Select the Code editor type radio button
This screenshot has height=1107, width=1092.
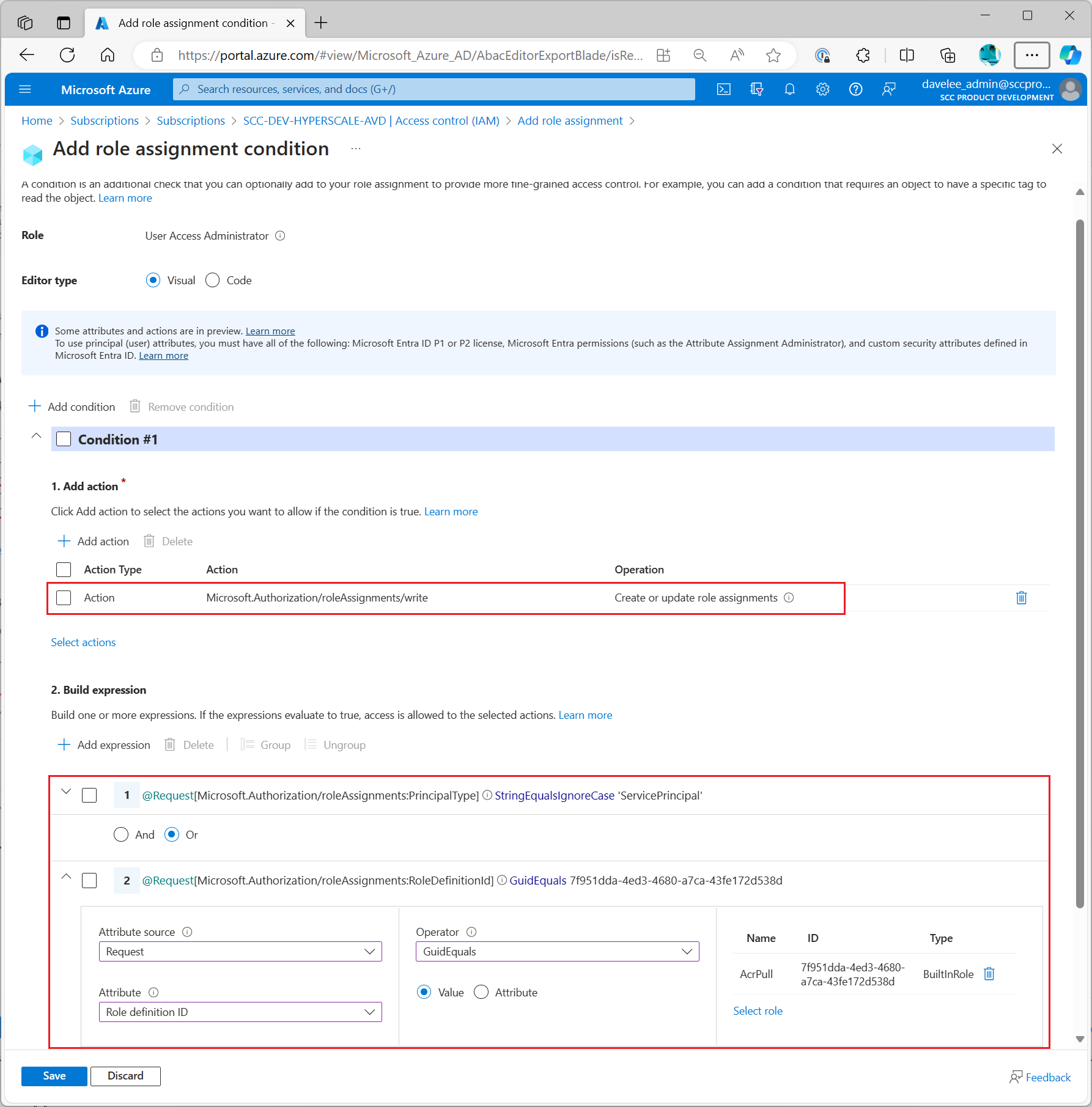pos(213,281)
